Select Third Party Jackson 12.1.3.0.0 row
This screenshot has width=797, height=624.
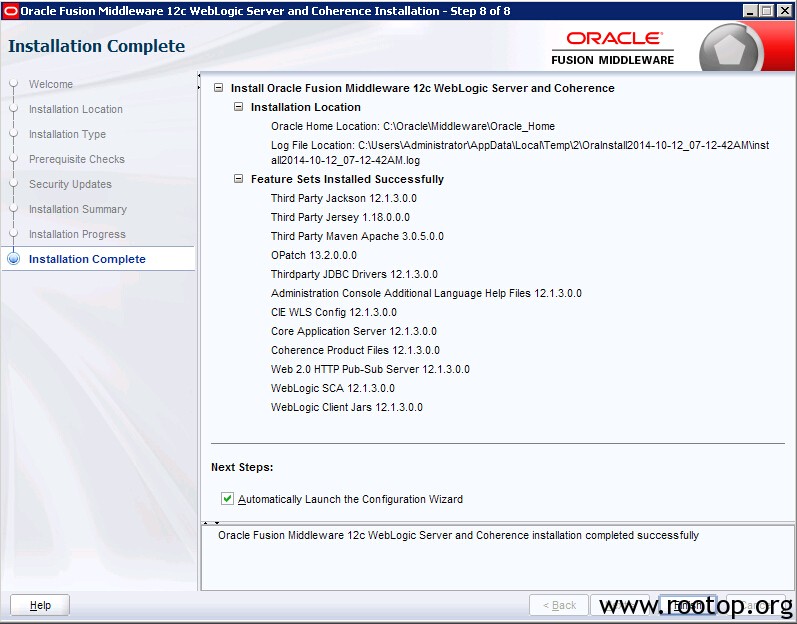tap(344, 198)
